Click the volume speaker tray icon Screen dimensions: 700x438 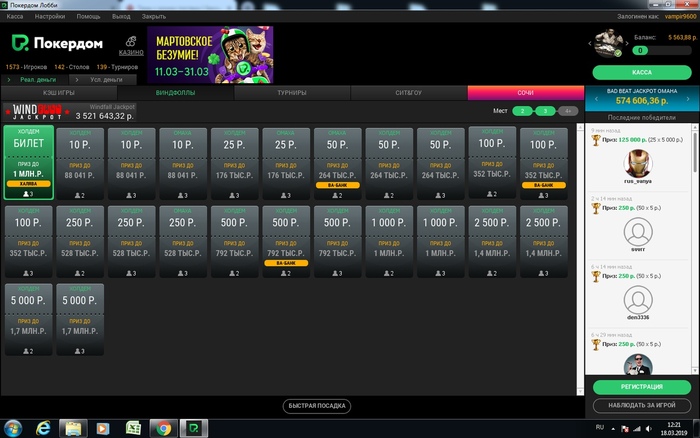(649, 429)
